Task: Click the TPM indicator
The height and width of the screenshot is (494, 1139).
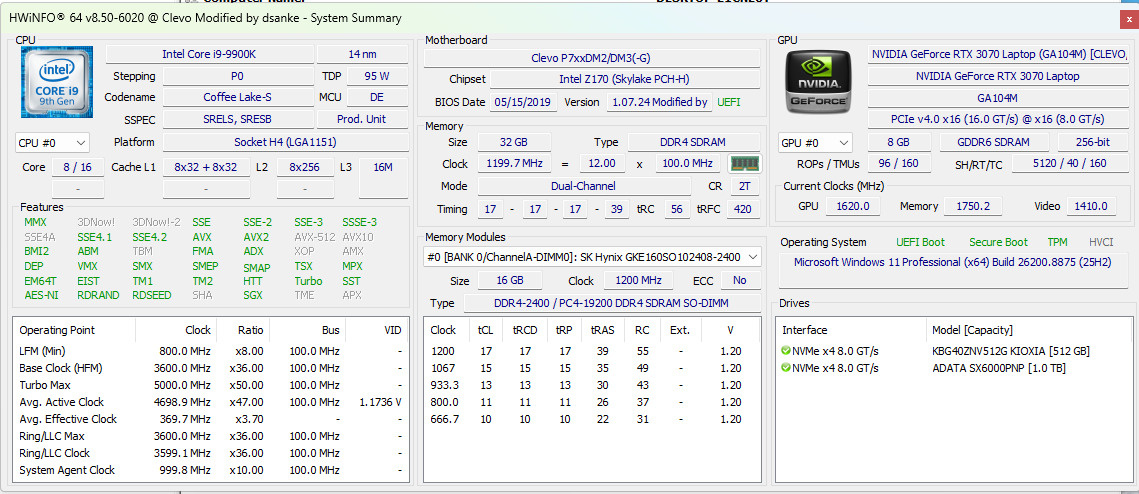Action: click(1057, 242)
